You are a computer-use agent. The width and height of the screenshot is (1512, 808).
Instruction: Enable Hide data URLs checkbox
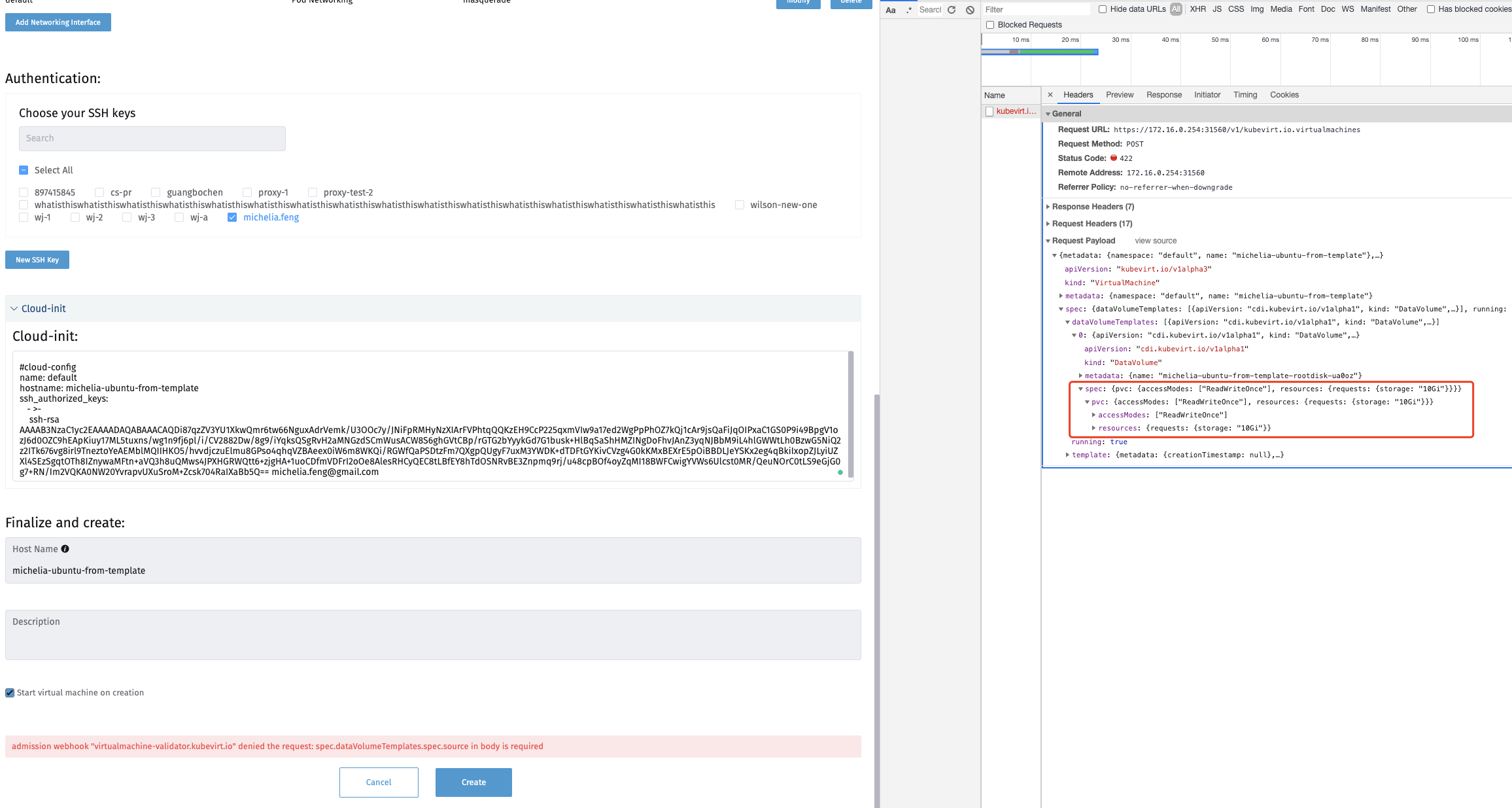1103,9
